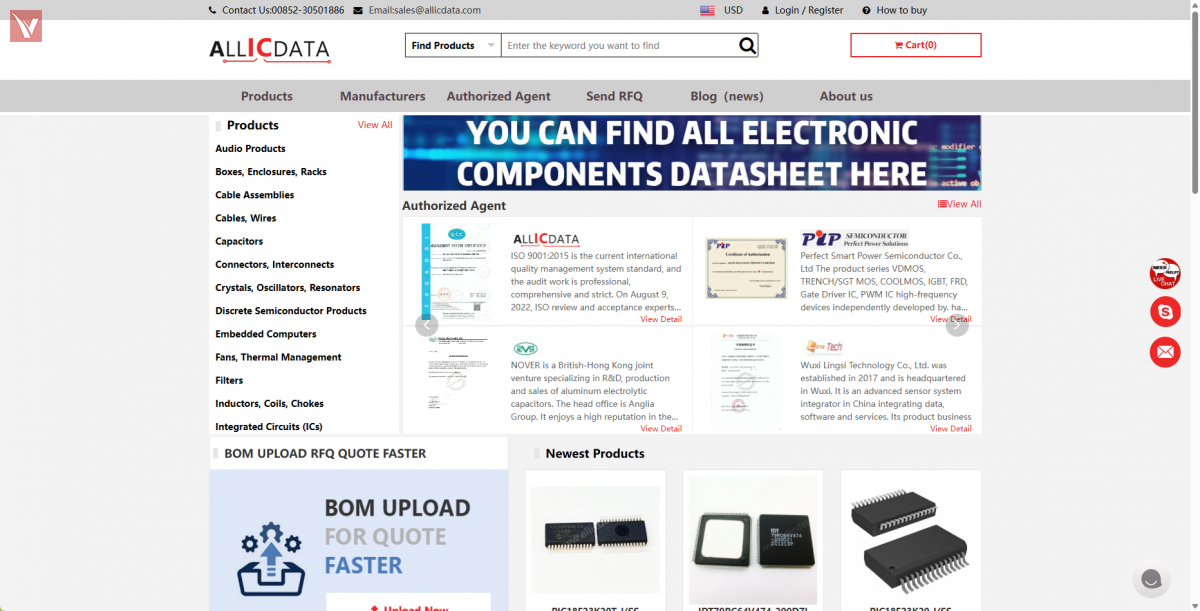Click previous arrow on agent carousel
1200x611 pixels.
(x=427, y=325)
